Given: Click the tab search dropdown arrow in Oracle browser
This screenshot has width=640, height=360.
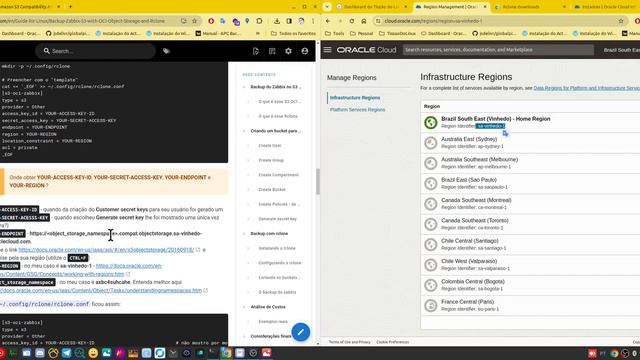Looking at the screenshot, I should pyautogui.click(x=327, y=7).
